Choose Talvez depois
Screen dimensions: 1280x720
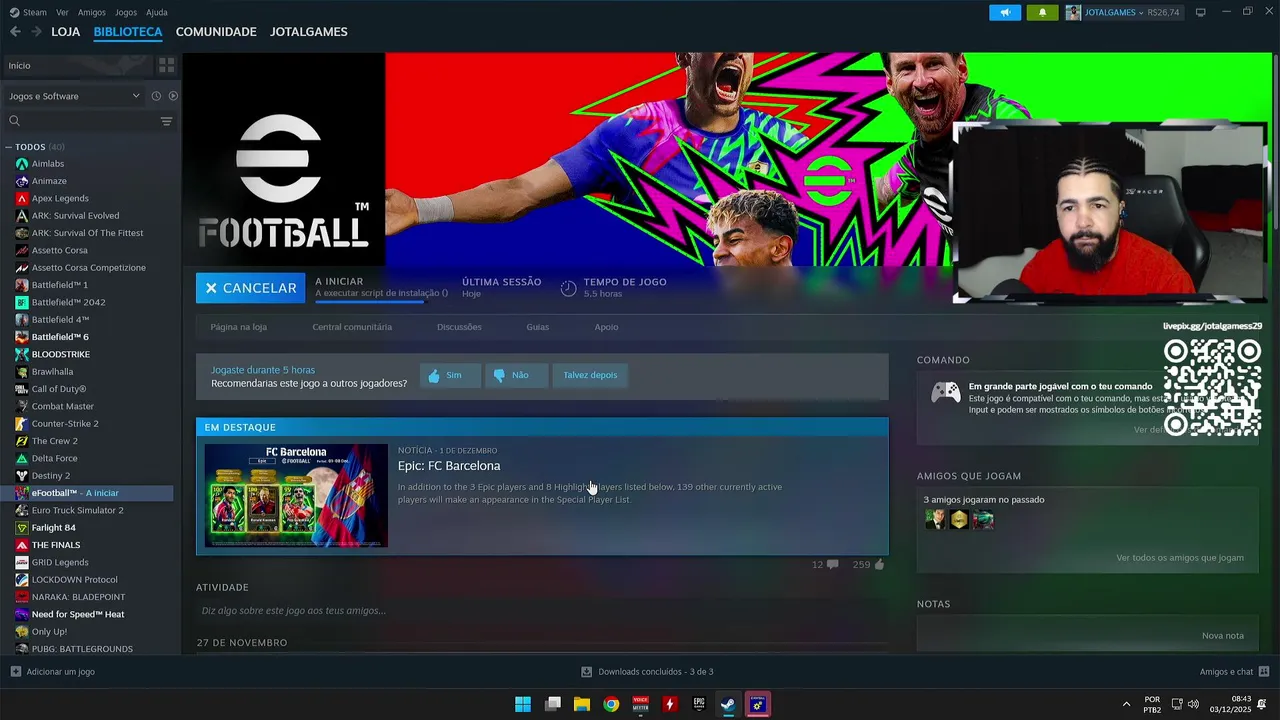pos(590,375)
